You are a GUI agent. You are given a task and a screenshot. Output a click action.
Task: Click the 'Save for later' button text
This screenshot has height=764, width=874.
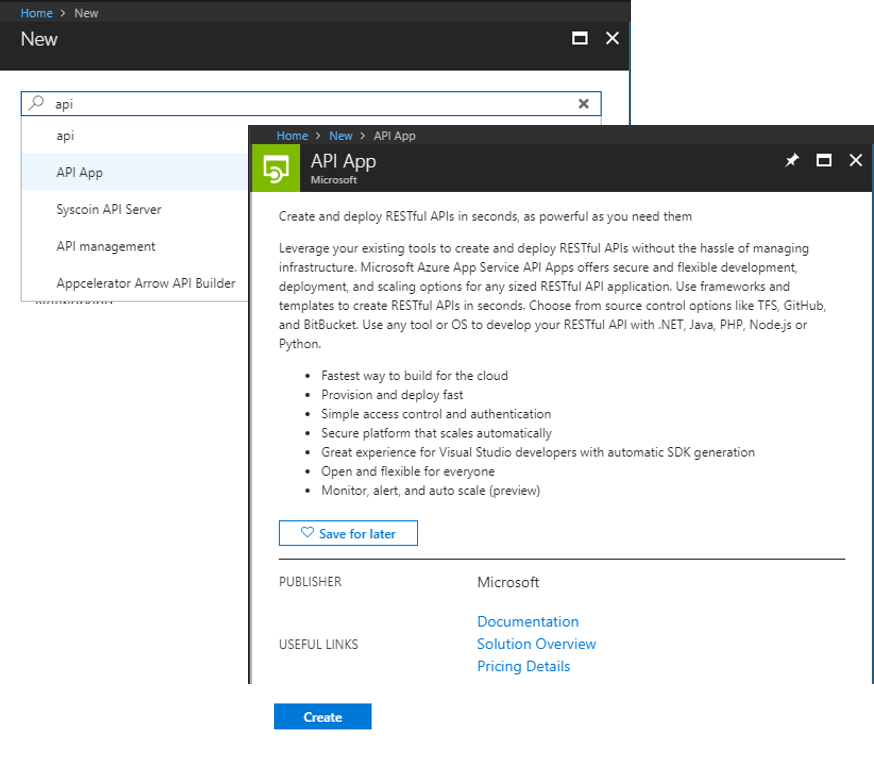click(357, 534)
